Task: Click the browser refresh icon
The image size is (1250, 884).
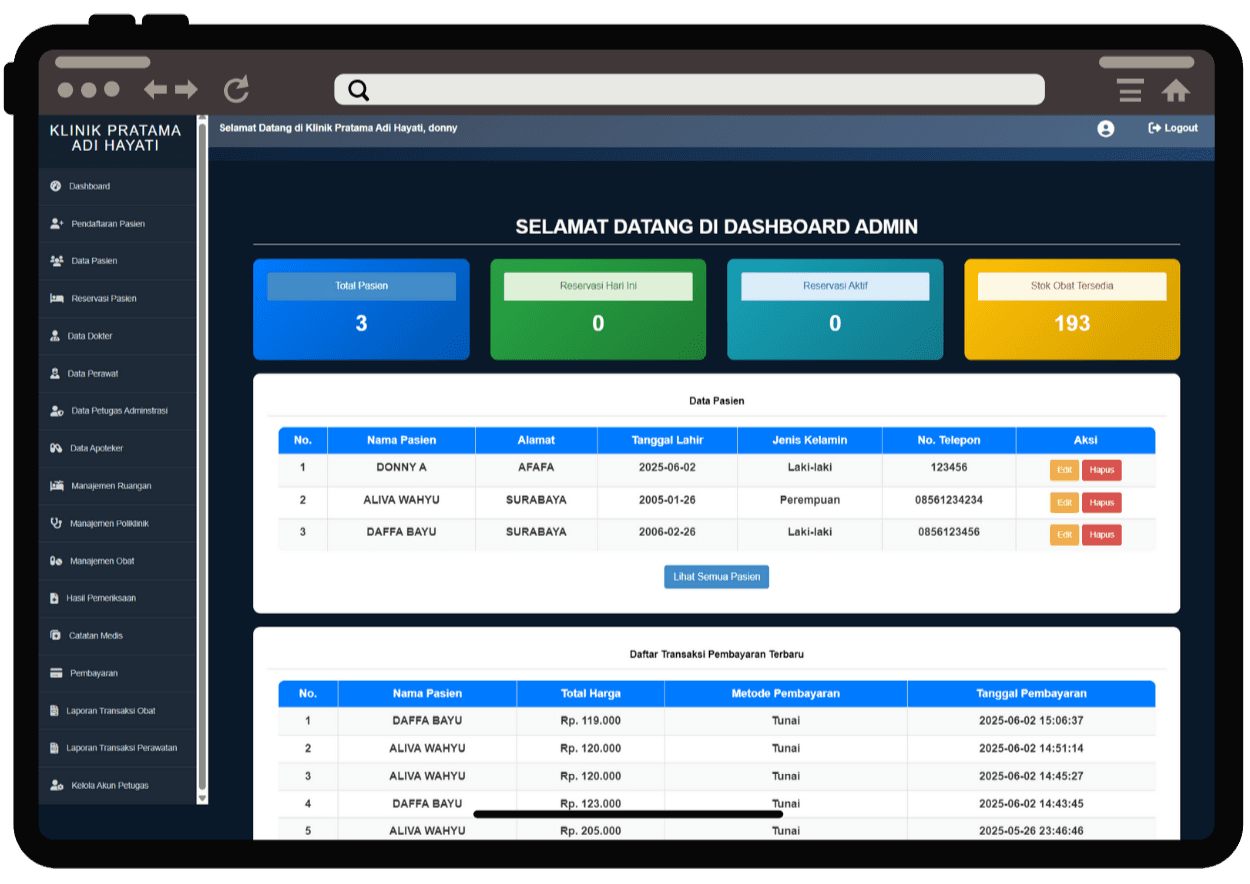Action: coord(236,90)
